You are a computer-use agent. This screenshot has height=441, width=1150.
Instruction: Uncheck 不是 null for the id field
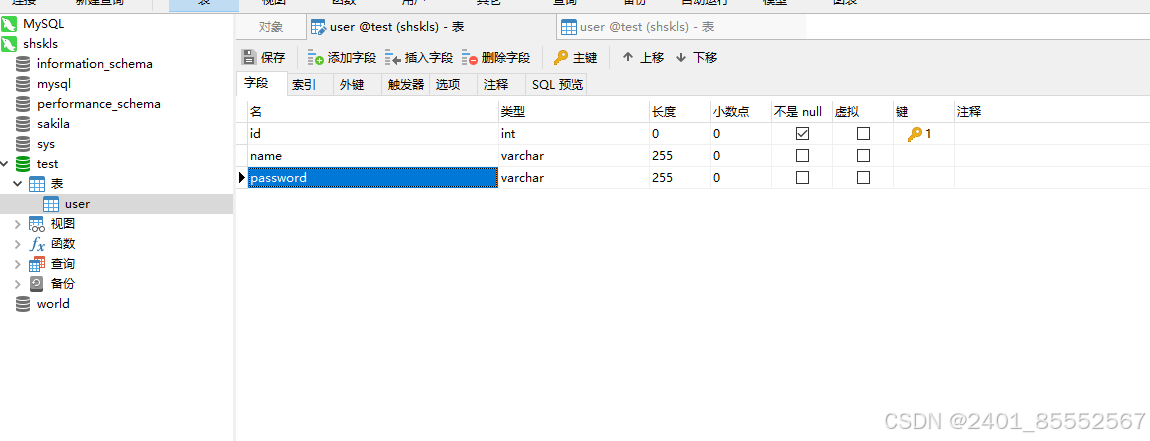click(x=802, y=134)
